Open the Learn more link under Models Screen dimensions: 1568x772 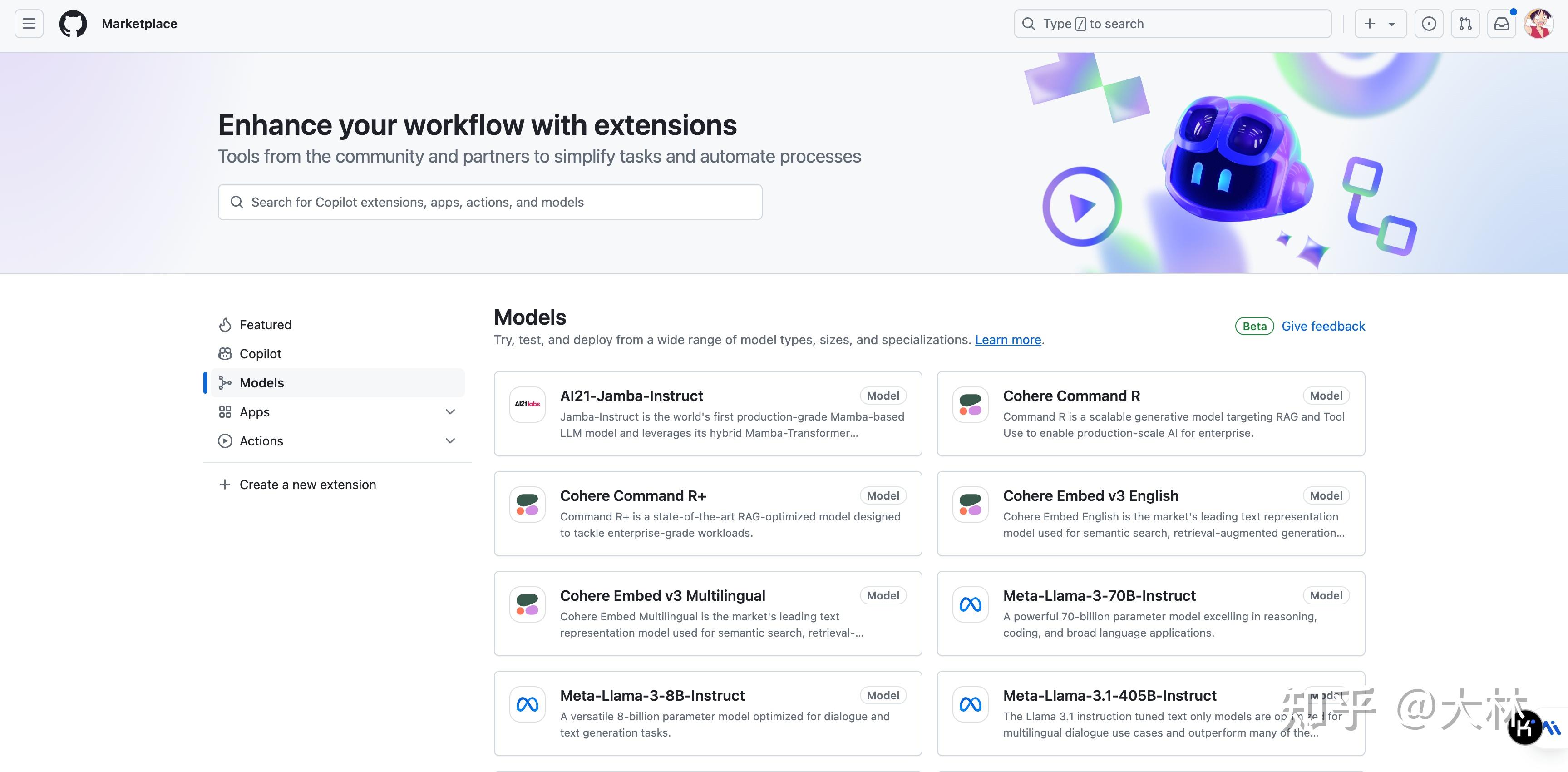pos(1007,340)
